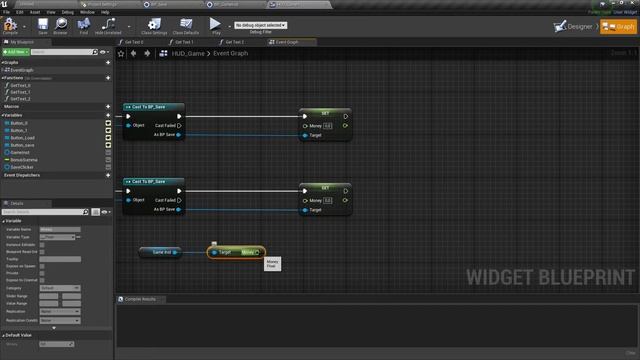Open the Asset menu

(x=35, y=12)
